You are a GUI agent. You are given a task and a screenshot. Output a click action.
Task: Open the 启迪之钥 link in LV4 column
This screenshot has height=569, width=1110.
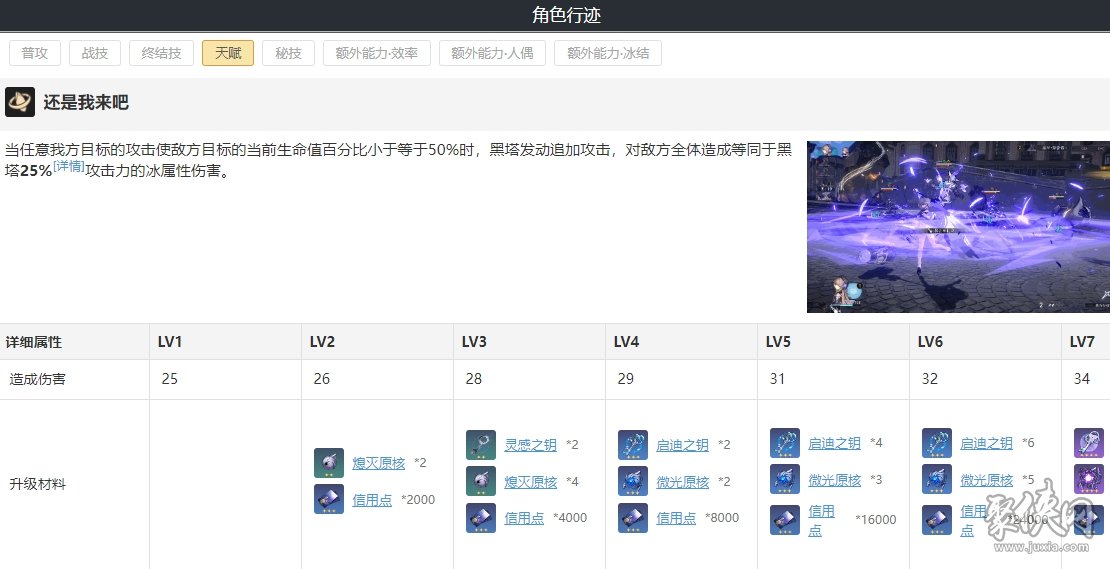click(682, 444)
